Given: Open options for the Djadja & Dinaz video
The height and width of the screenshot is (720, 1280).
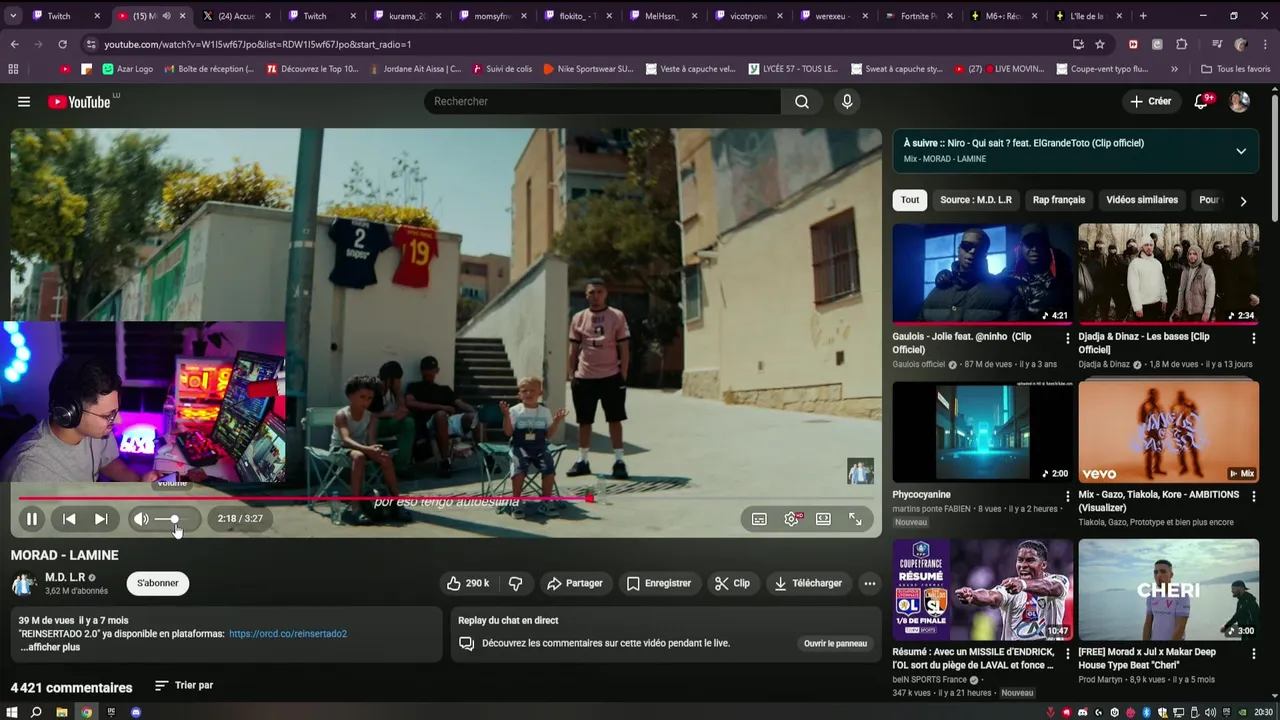Looking at the screenshot, I should click(x=1254, y=338).
